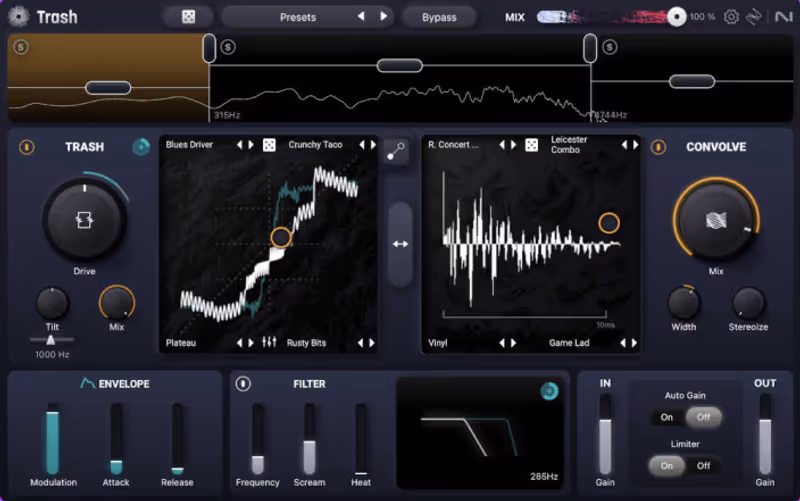Click the high band gain handle

tap(692, 81)
